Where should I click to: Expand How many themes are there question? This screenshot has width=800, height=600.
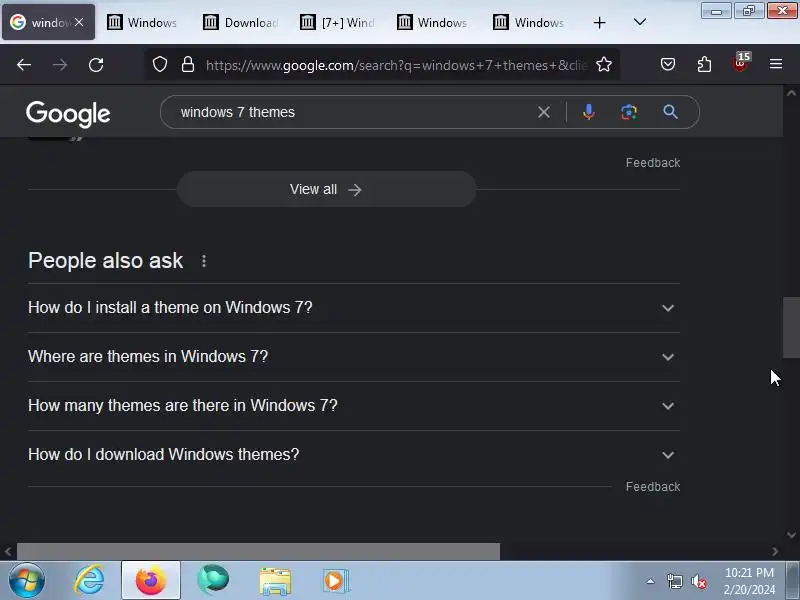(354, 406)
